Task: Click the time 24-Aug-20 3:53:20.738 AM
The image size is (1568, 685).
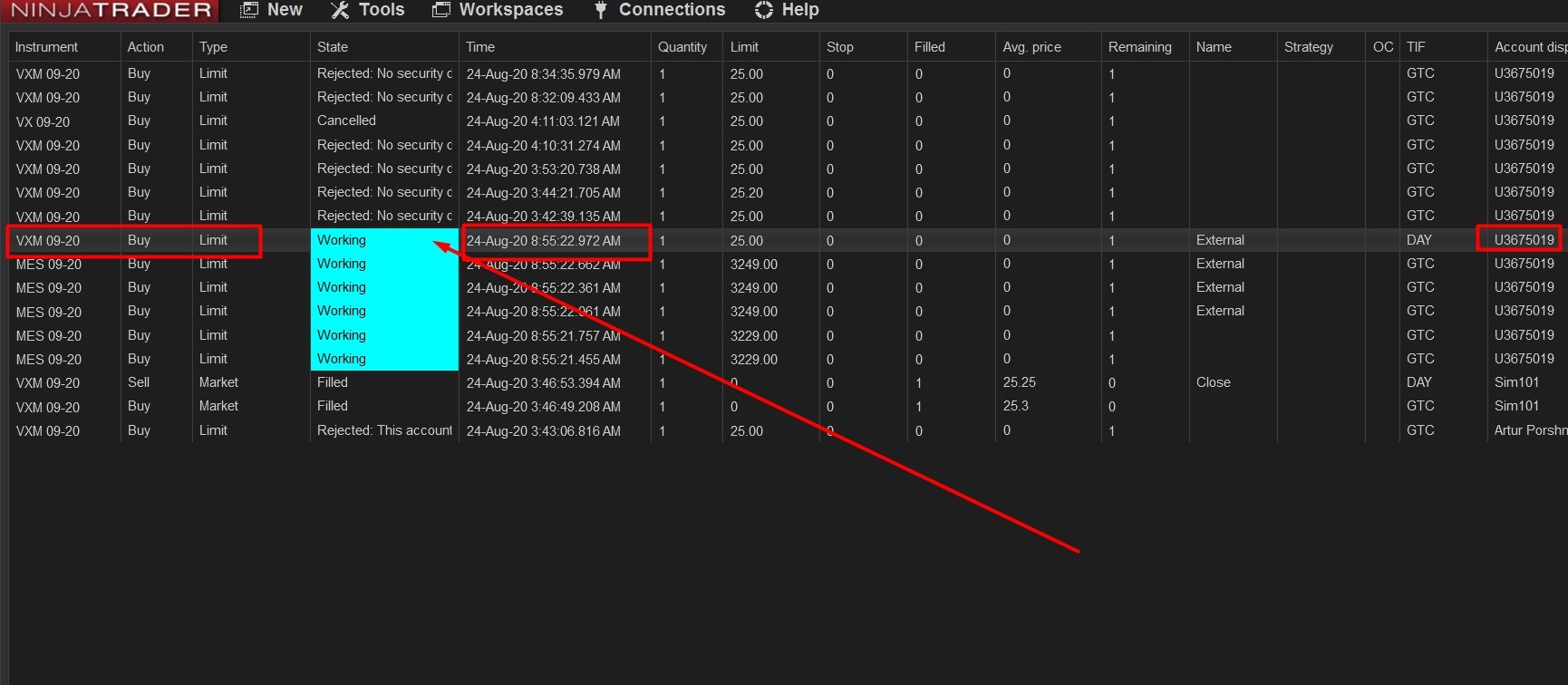Action: (544, 169)
